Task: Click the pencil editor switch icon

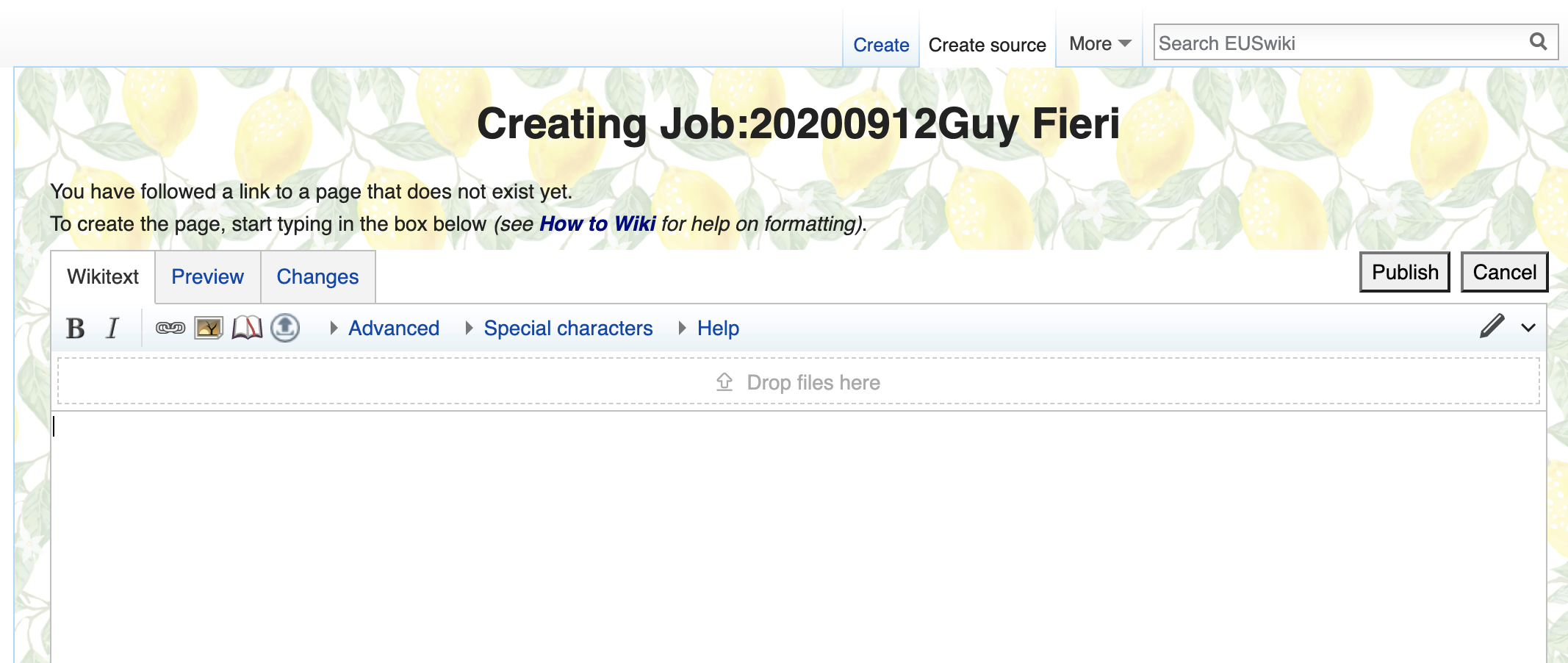Action: pos(1492,326)
